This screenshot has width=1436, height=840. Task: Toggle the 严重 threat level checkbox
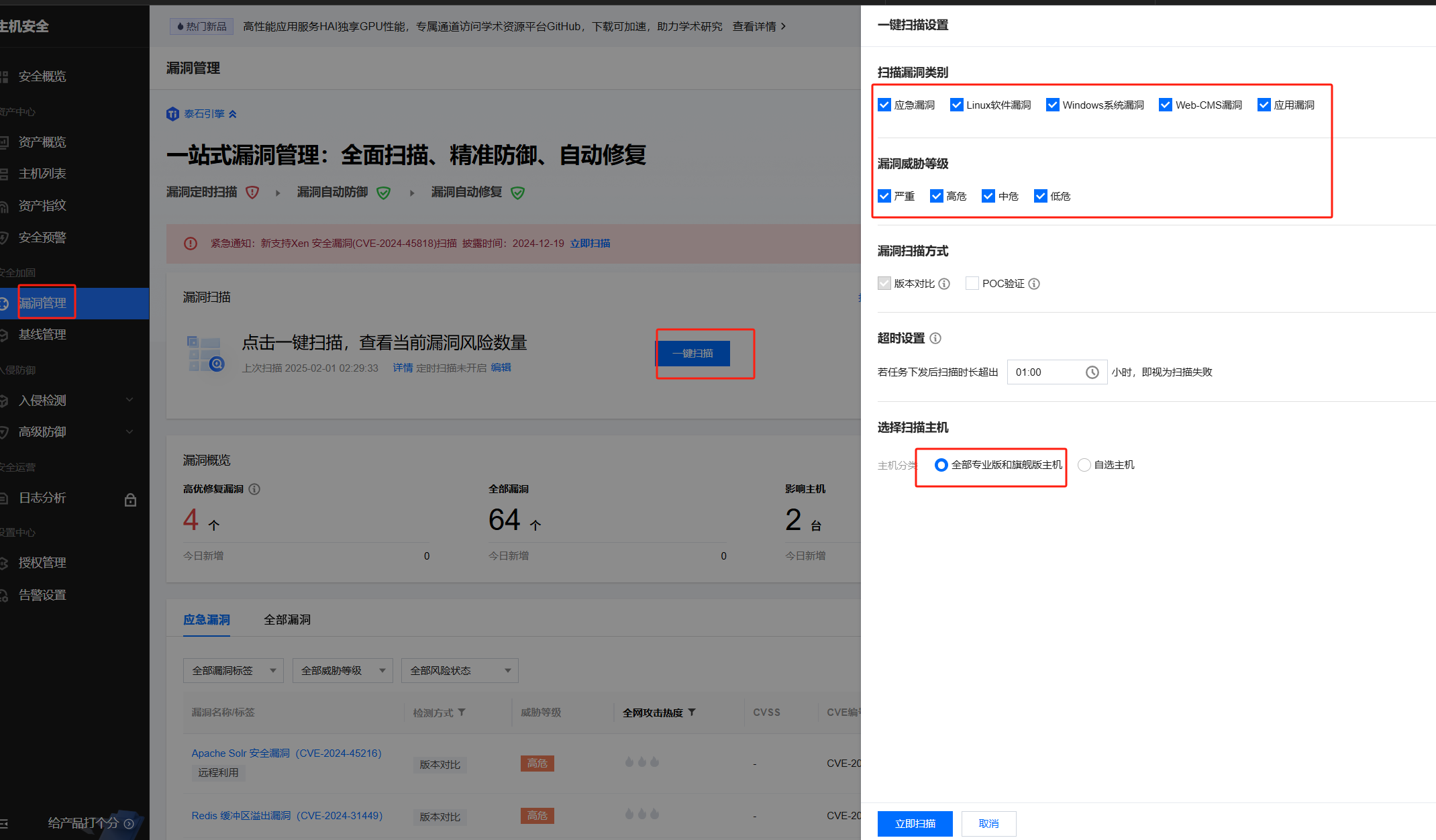click(884, 196)
